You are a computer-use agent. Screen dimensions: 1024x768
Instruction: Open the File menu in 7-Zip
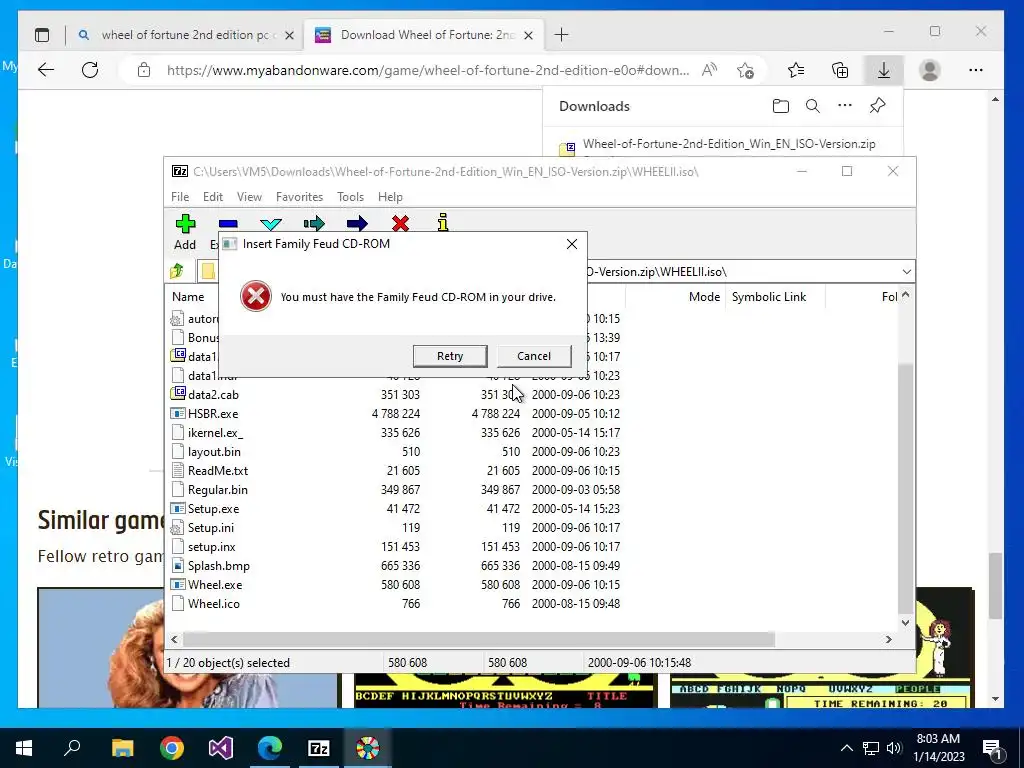(180, 197)
